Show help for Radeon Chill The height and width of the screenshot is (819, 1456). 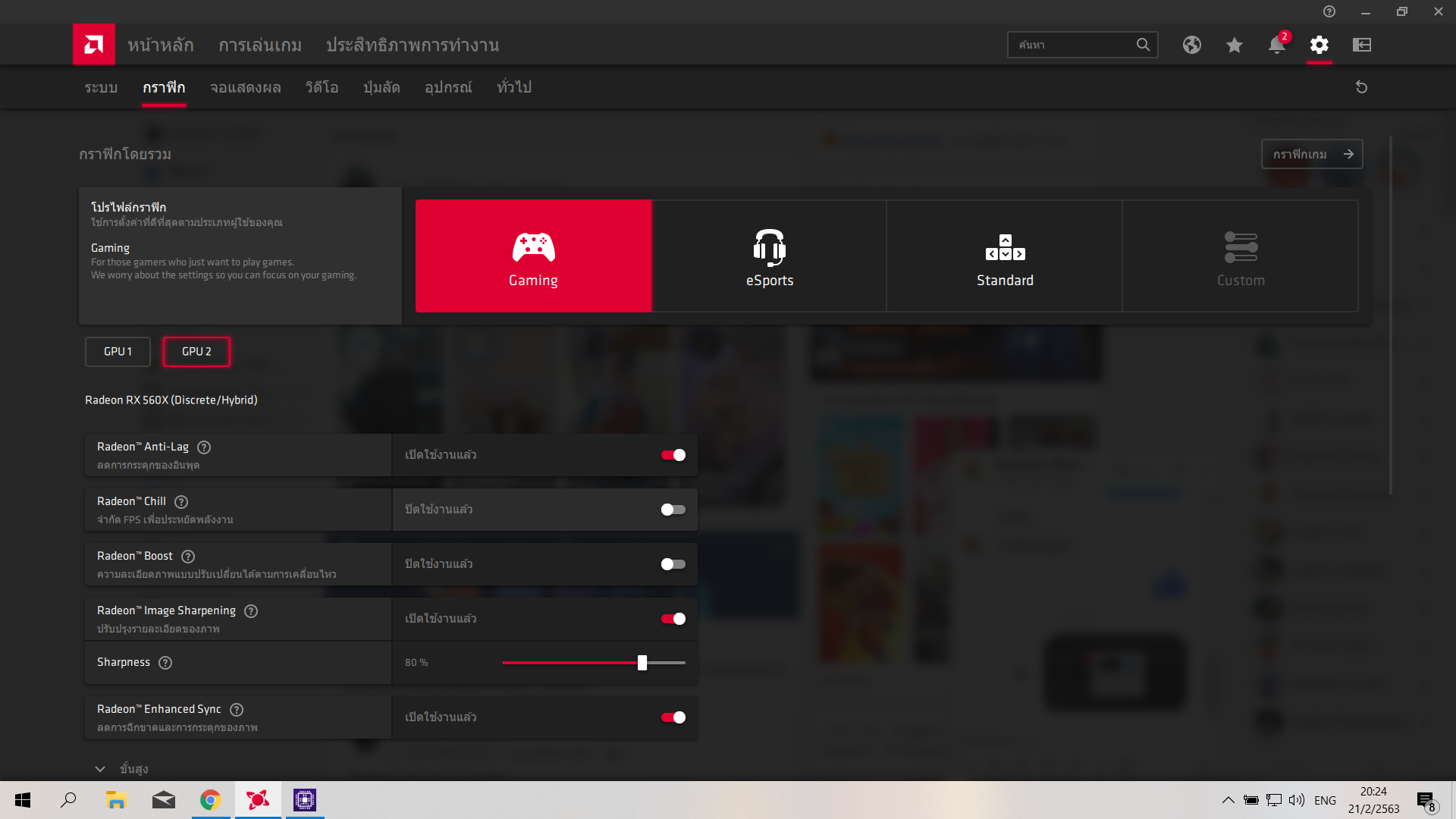[x=181, y=502]
